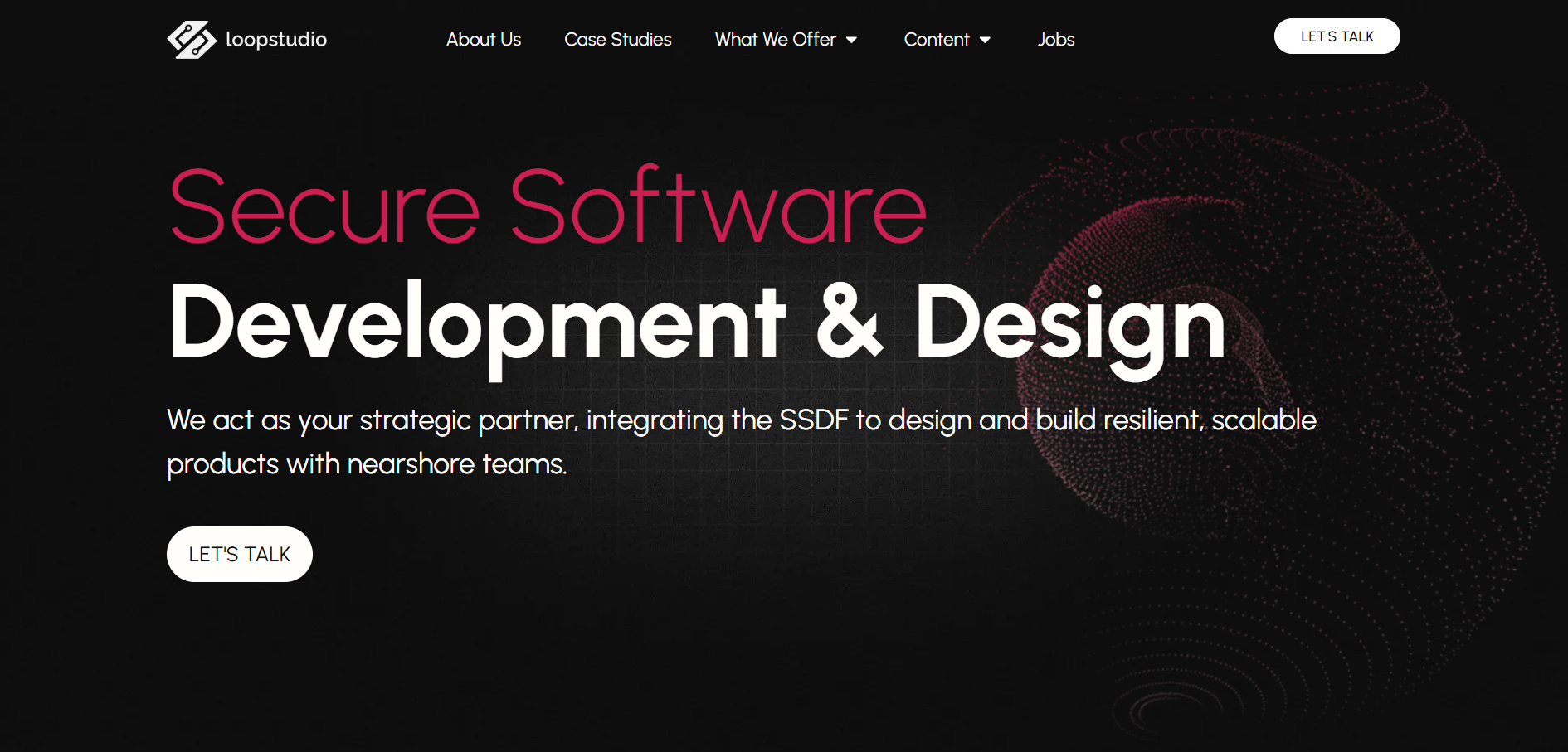
Task: Click the Secure Software heading
Action: pyautogui.click(x=548, y=206)
